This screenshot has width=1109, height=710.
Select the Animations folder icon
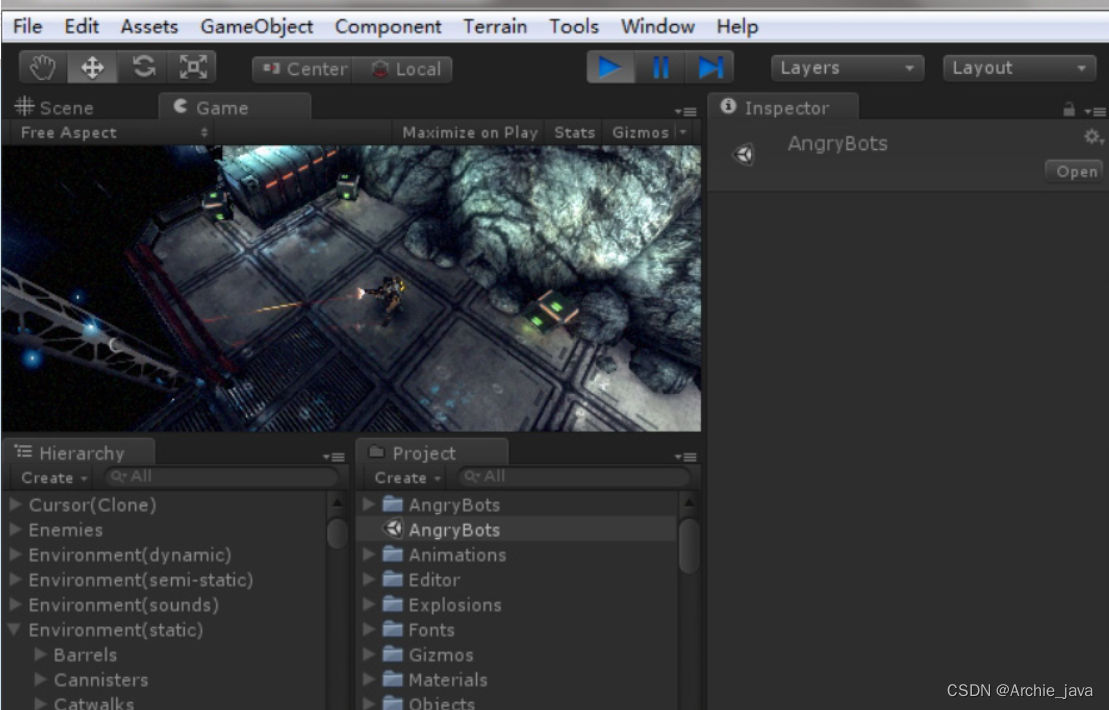click(393, 554)
